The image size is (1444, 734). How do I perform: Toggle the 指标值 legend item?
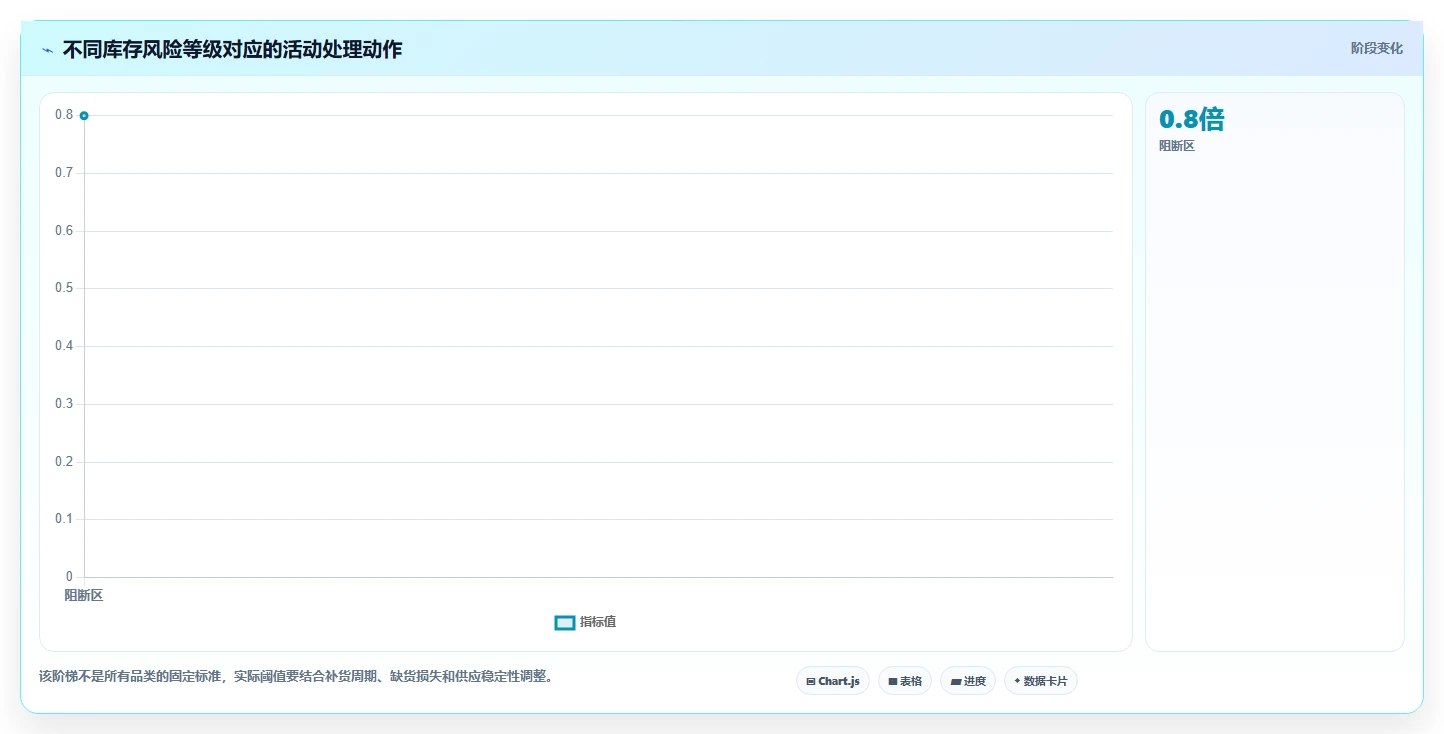point(586,622)
